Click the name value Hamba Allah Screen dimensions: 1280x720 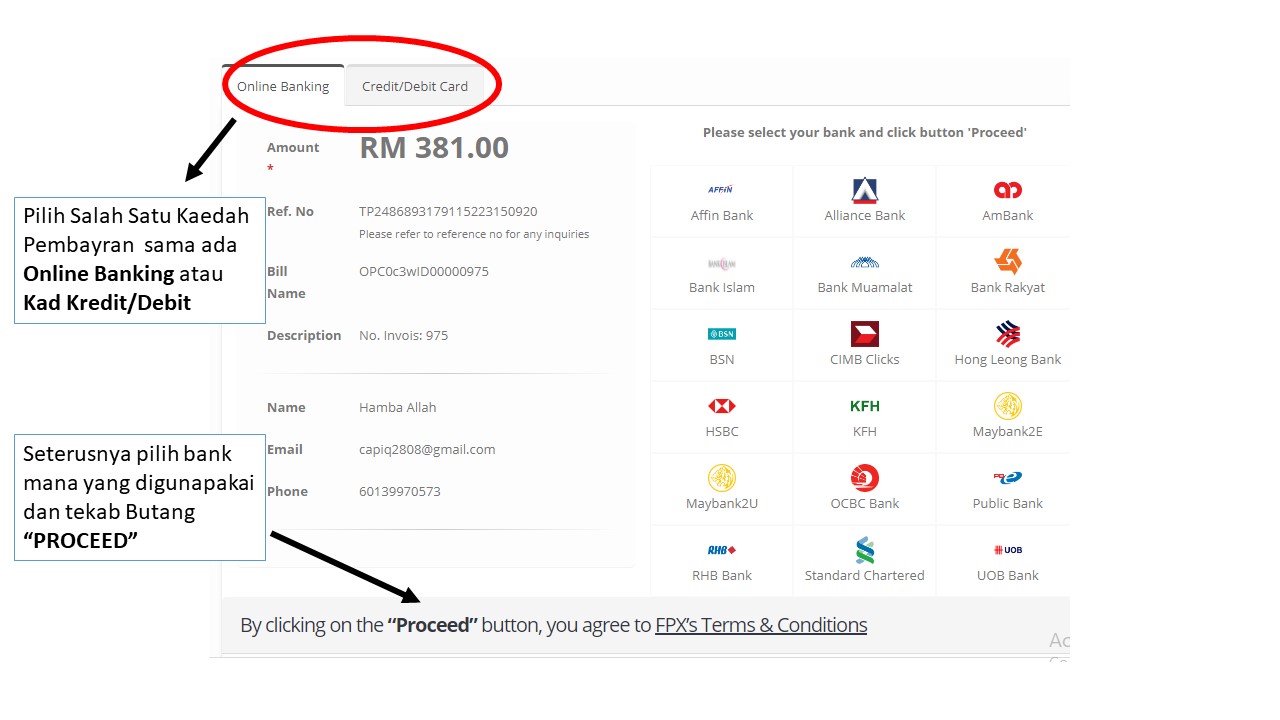click(398, 407)
